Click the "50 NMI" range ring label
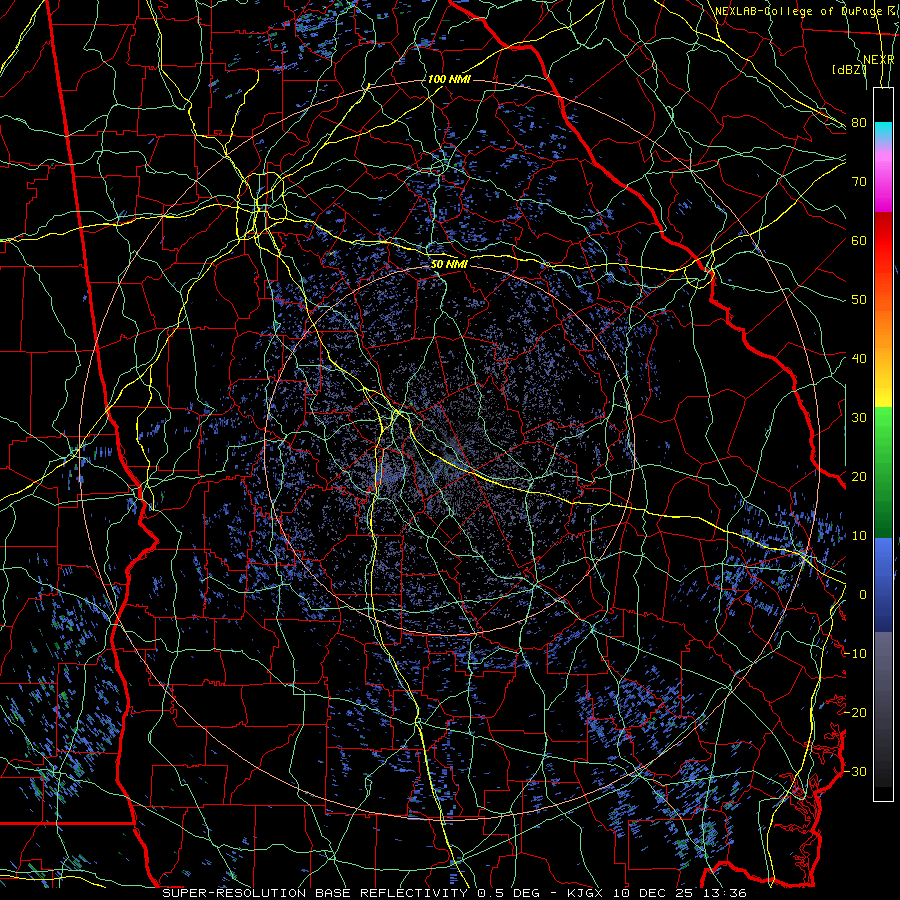This screenshot has width=900, height=900. pyautogui.click(x=449, y=265)
